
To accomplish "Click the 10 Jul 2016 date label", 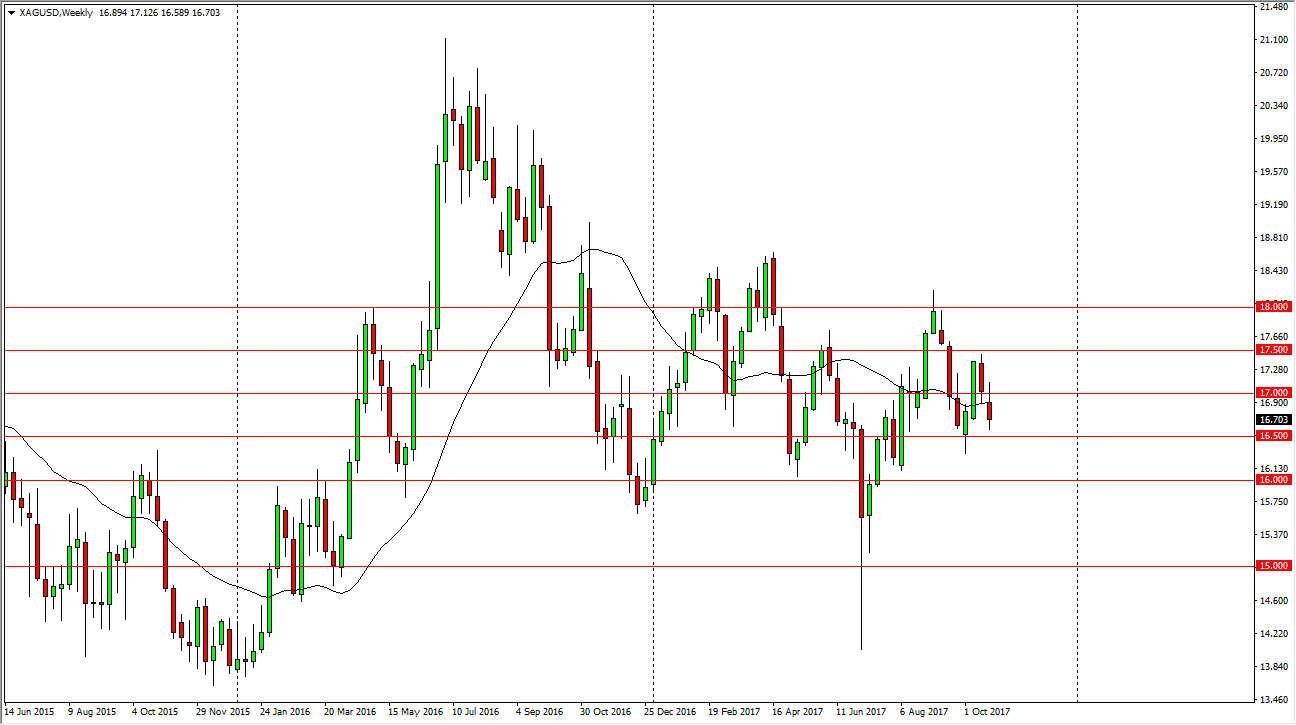I will click(x=474, y=713).
